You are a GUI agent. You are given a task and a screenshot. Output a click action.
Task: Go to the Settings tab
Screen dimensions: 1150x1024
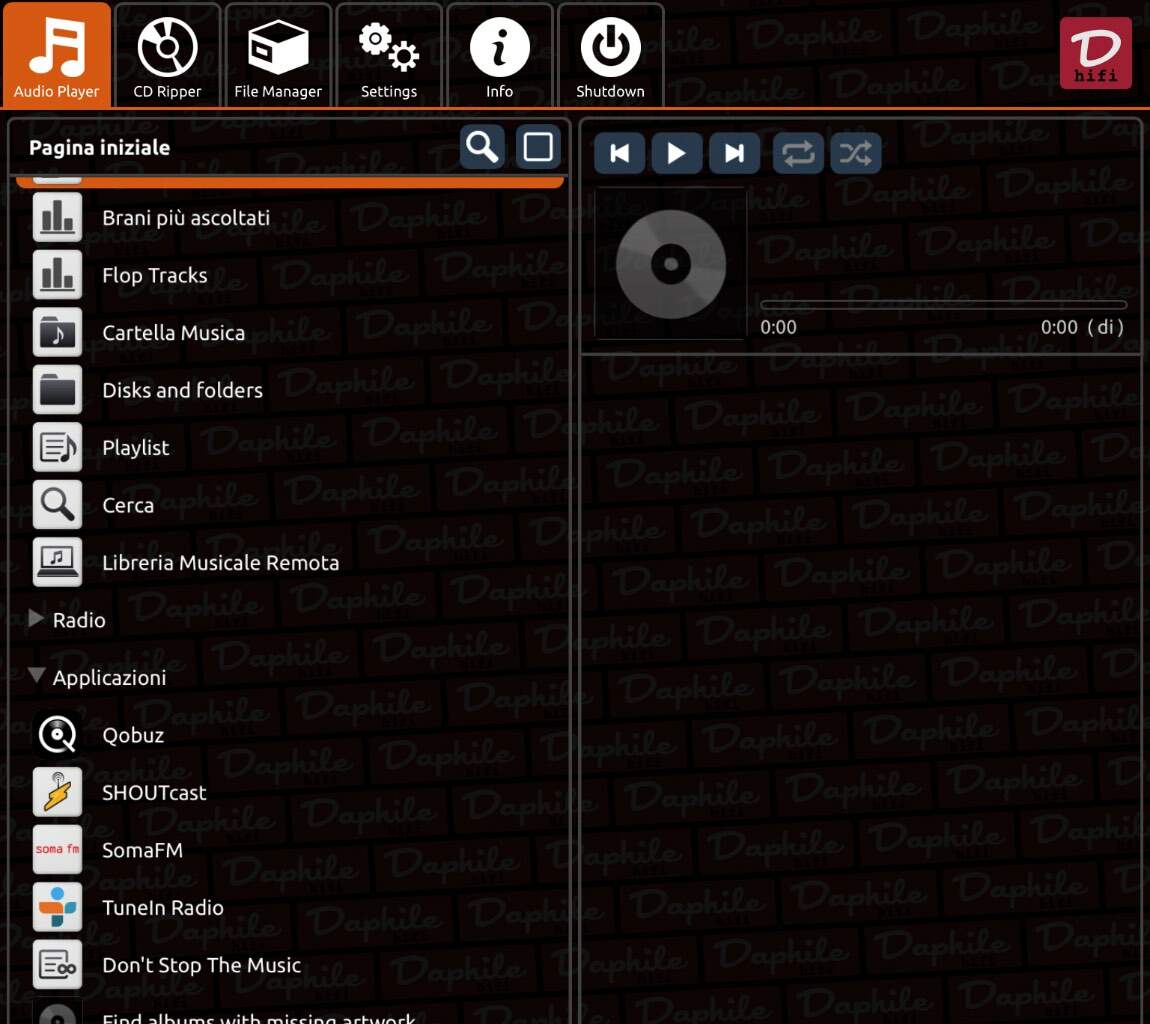[389, 54]
